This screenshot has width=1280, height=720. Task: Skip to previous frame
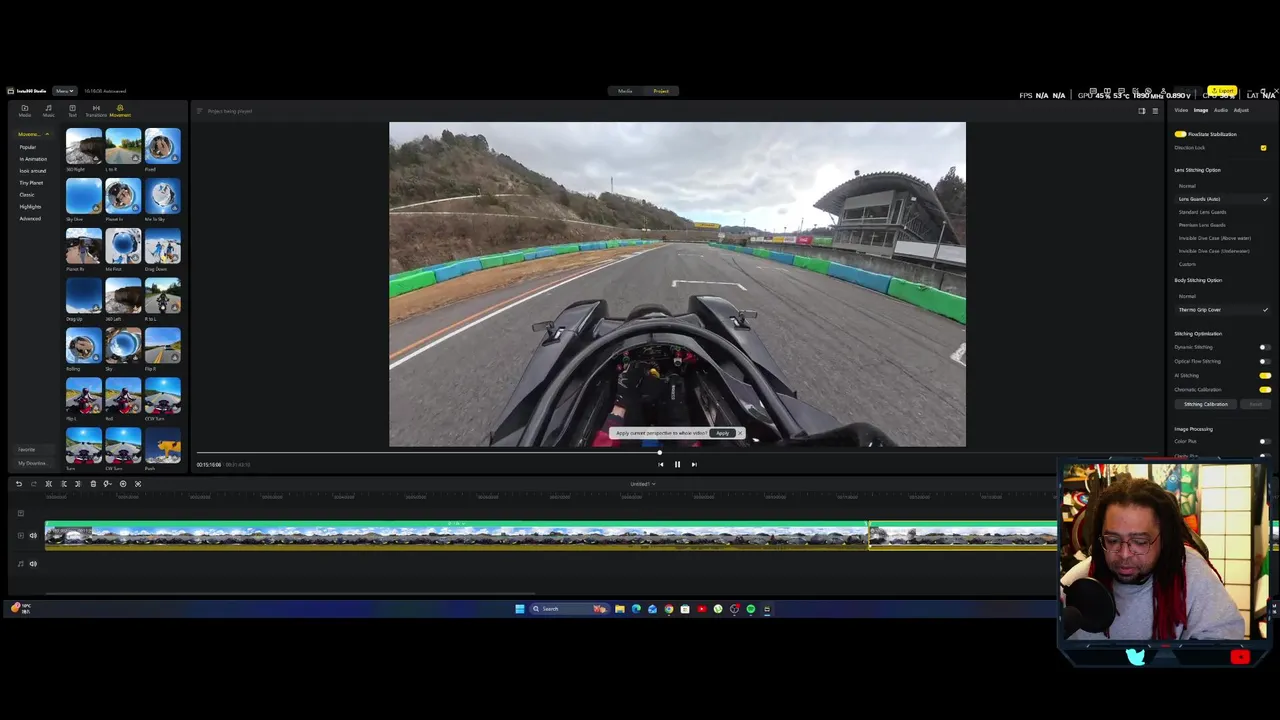(x=660, y=464)
